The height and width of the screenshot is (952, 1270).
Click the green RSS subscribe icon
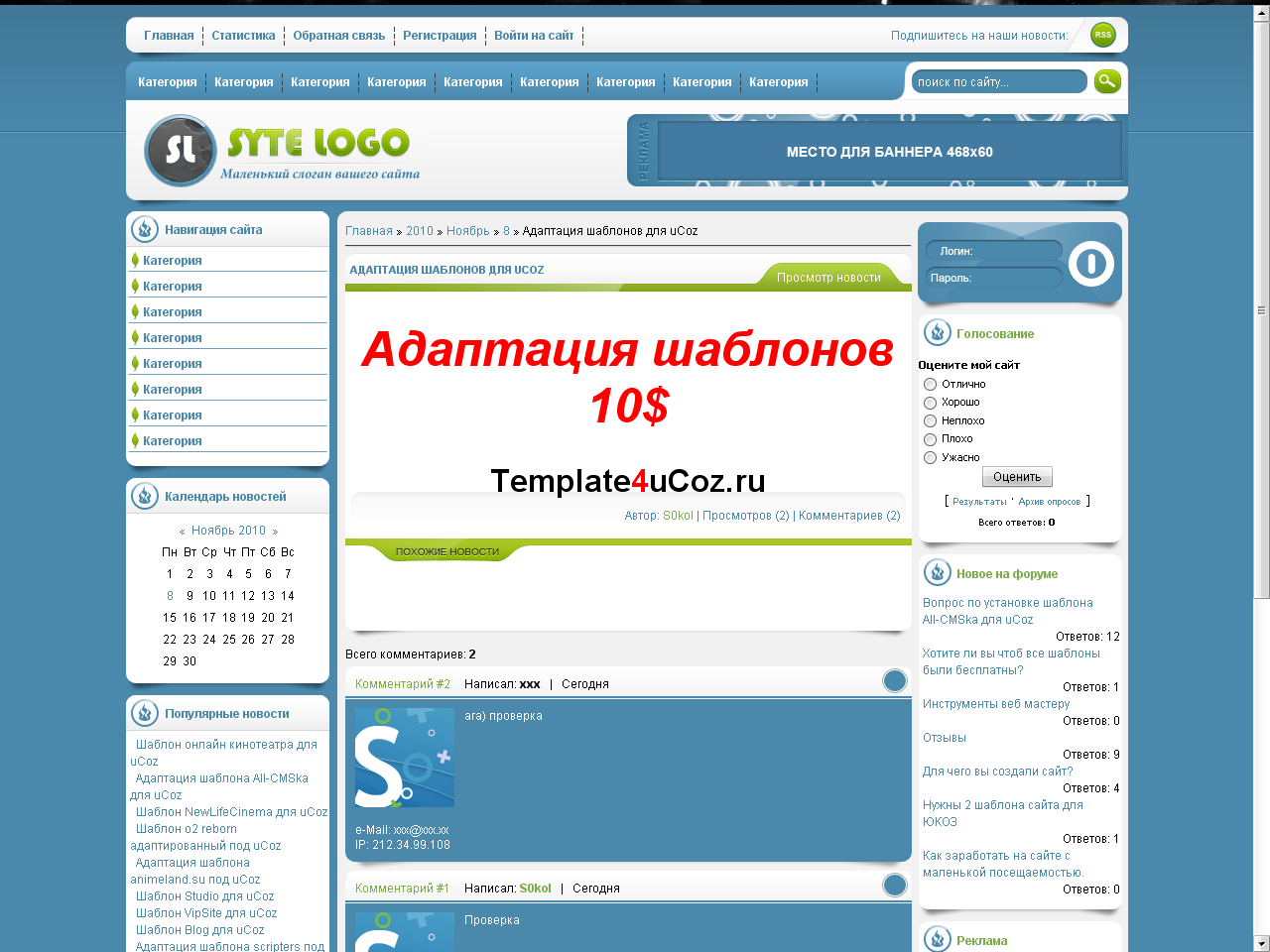pos(1102,35)
